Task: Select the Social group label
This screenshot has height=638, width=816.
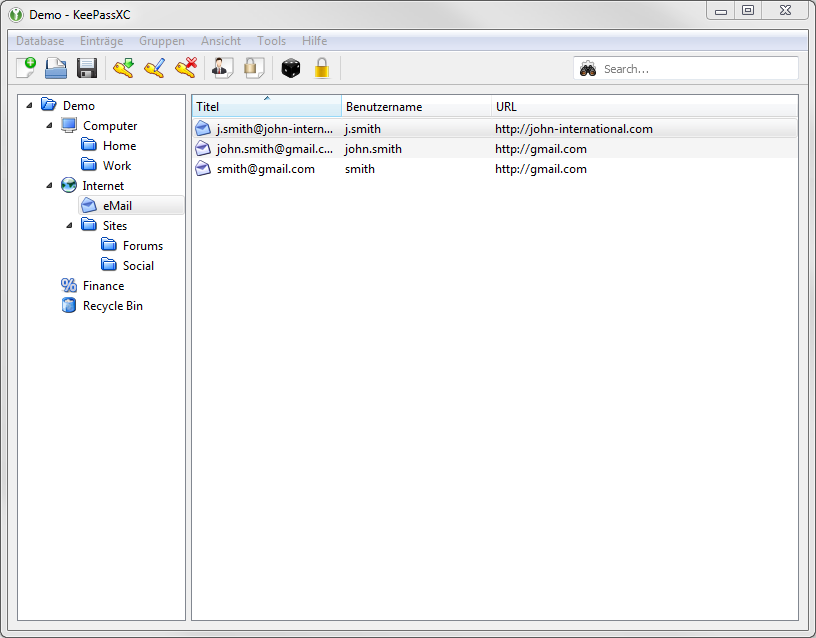Action: pyautogui.click(x=138, y=265)
